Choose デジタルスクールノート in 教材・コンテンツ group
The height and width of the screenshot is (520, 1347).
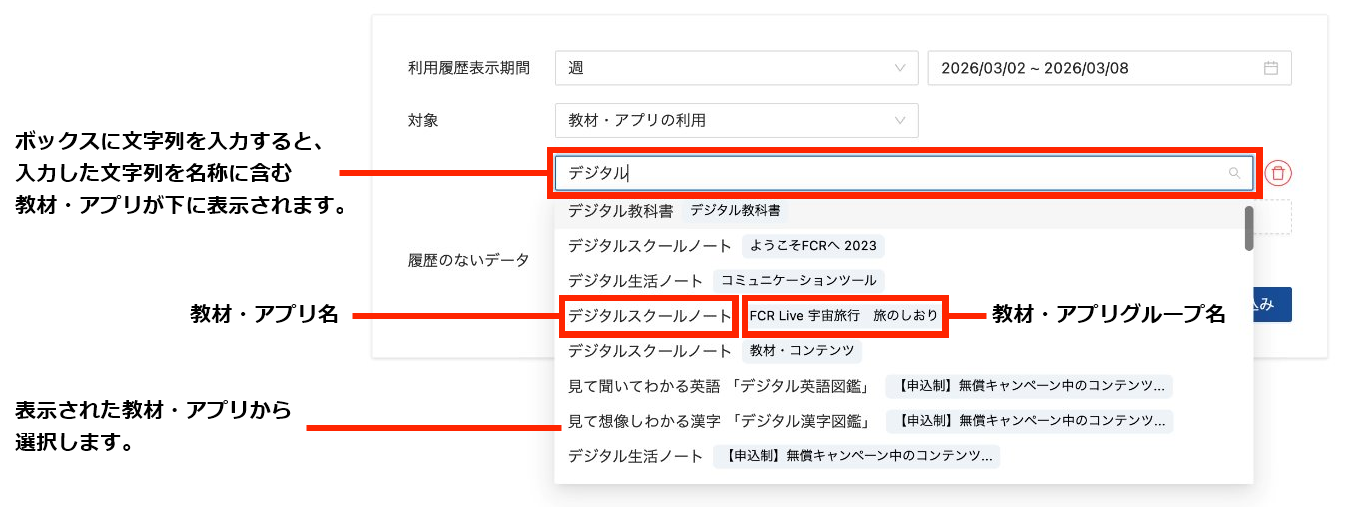point(650,351)
